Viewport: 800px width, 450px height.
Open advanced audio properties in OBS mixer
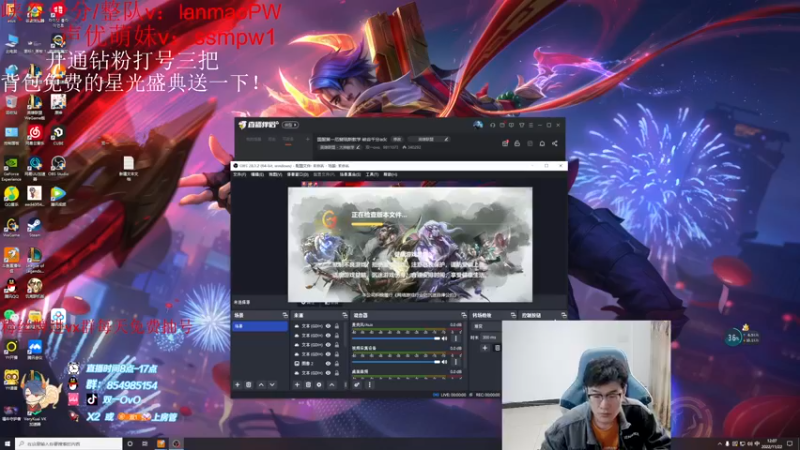[357, 385]
